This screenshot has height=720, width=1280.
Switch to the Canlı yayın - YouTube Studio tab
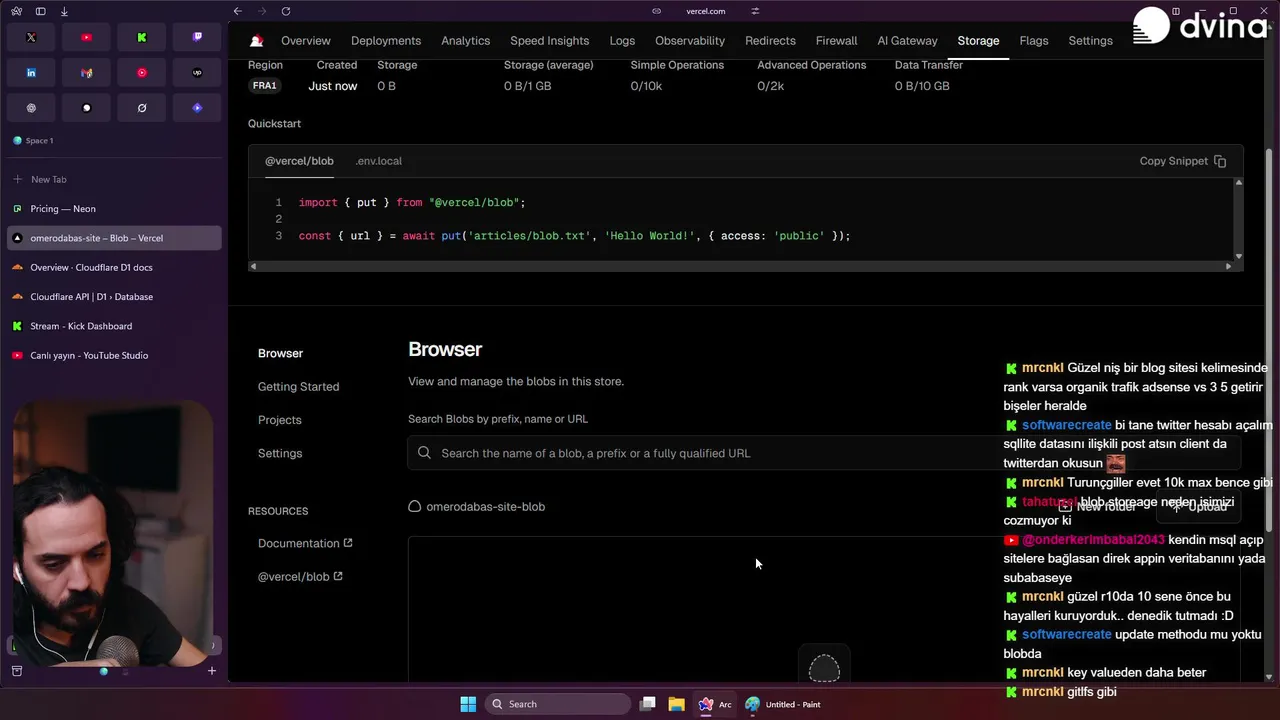[114, 355]
